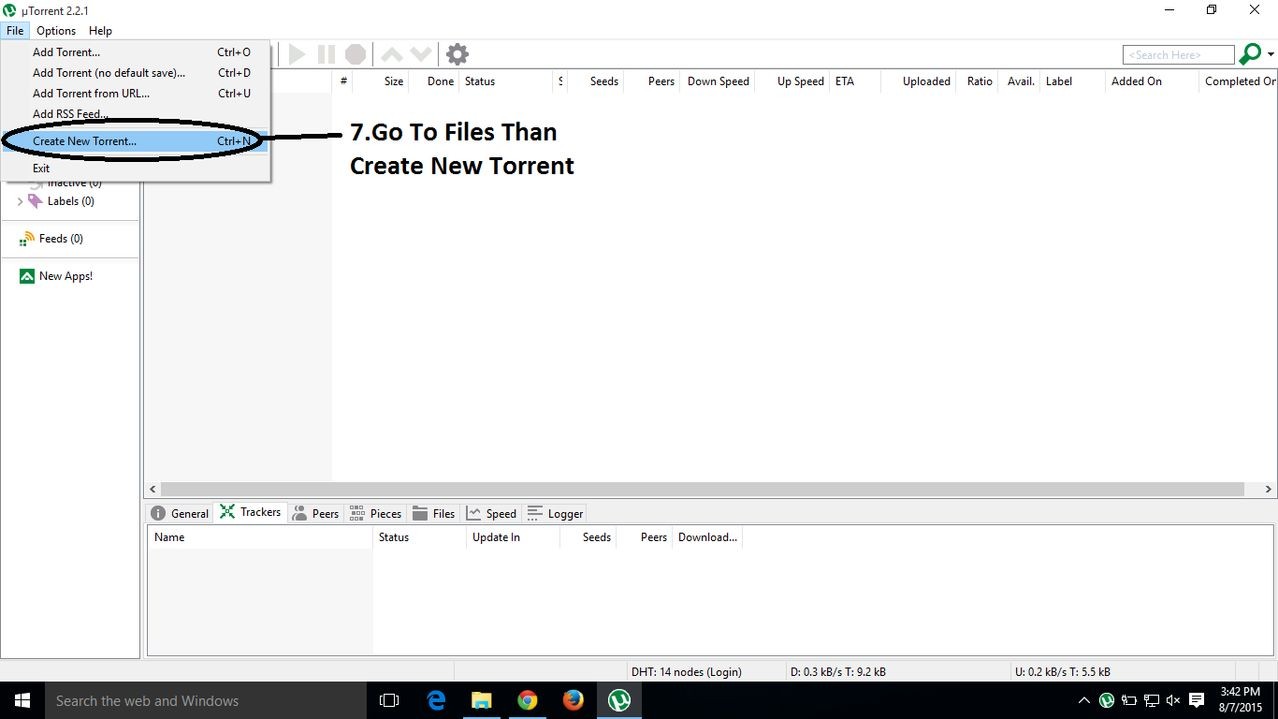Expand the Labels (0) tree node
The height and width of the screenshot is (719, 1278).
[20, 201]
